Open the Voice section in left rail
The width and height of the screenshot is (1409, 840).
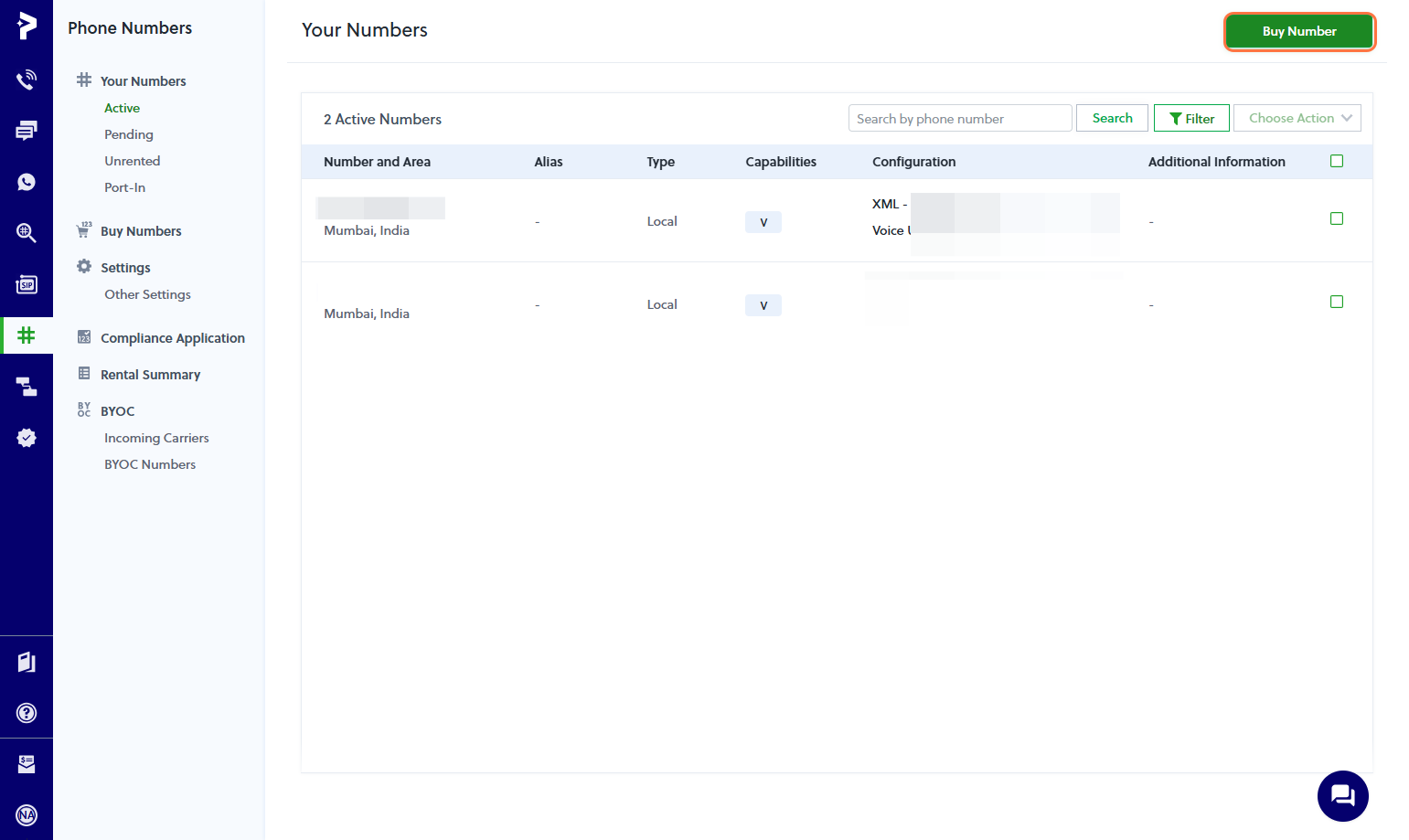point(27,80)
